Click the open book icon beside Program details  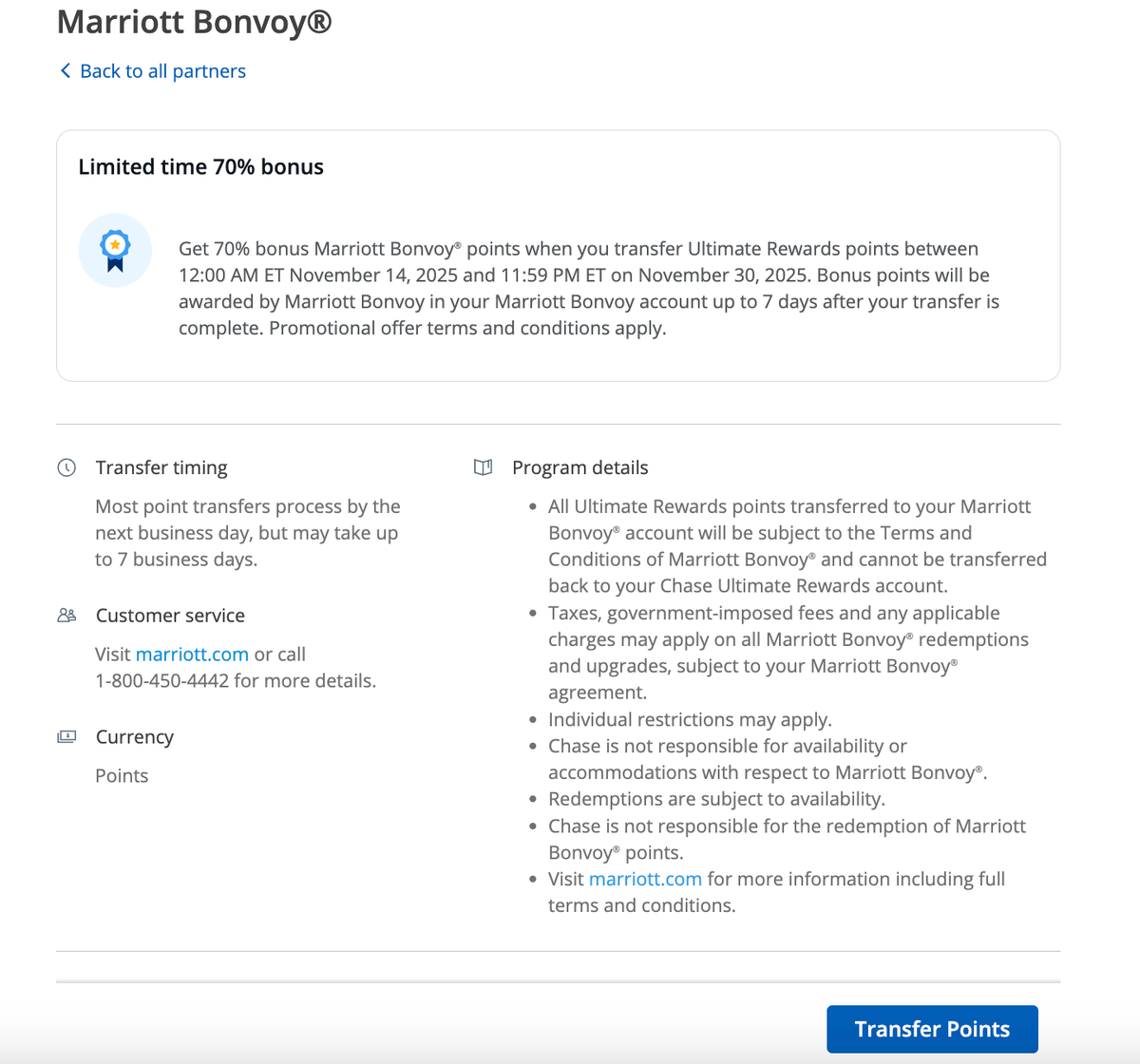point(483,466)
